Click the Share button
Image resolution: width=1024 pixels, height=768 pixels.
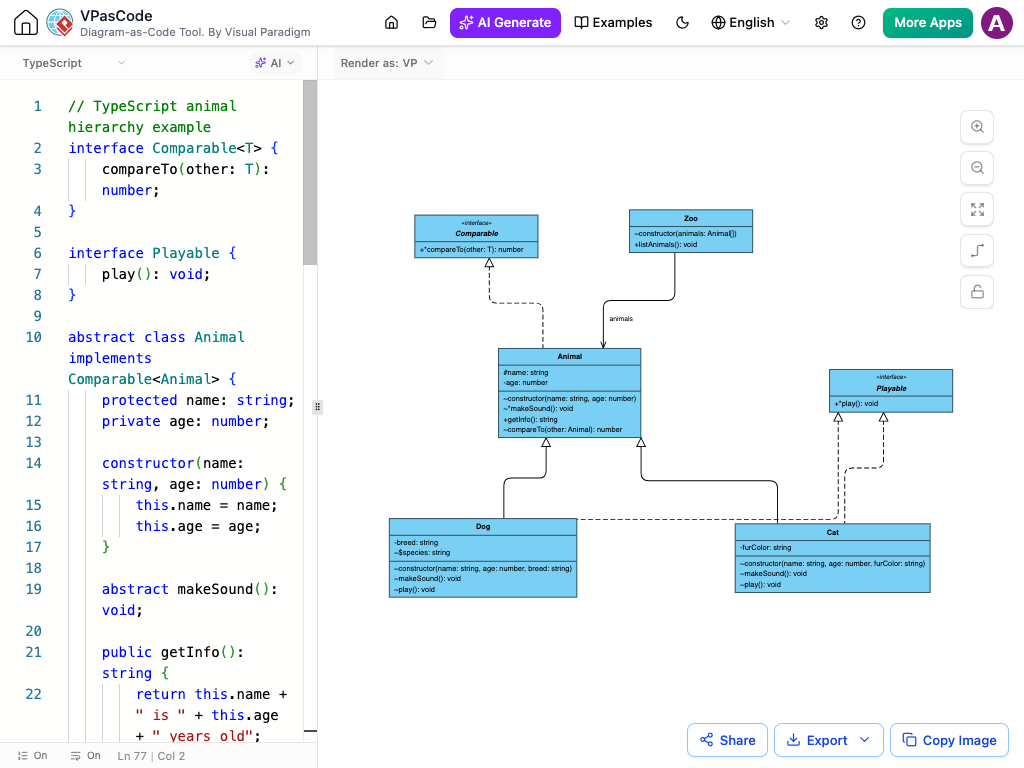click(727, 740)
